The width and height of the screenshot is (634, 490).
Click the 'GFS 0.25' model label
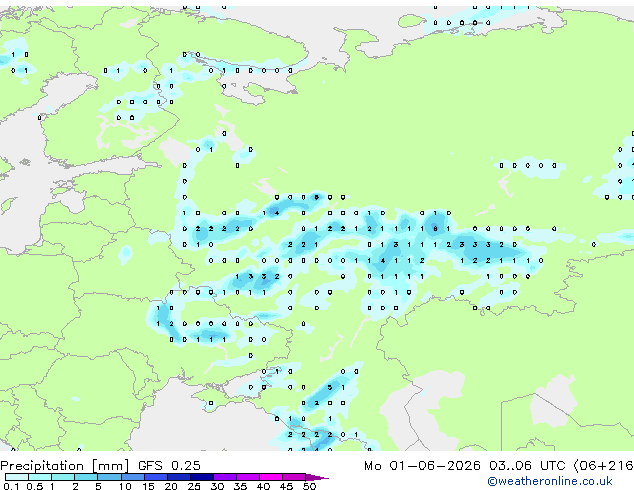[169, 465]
